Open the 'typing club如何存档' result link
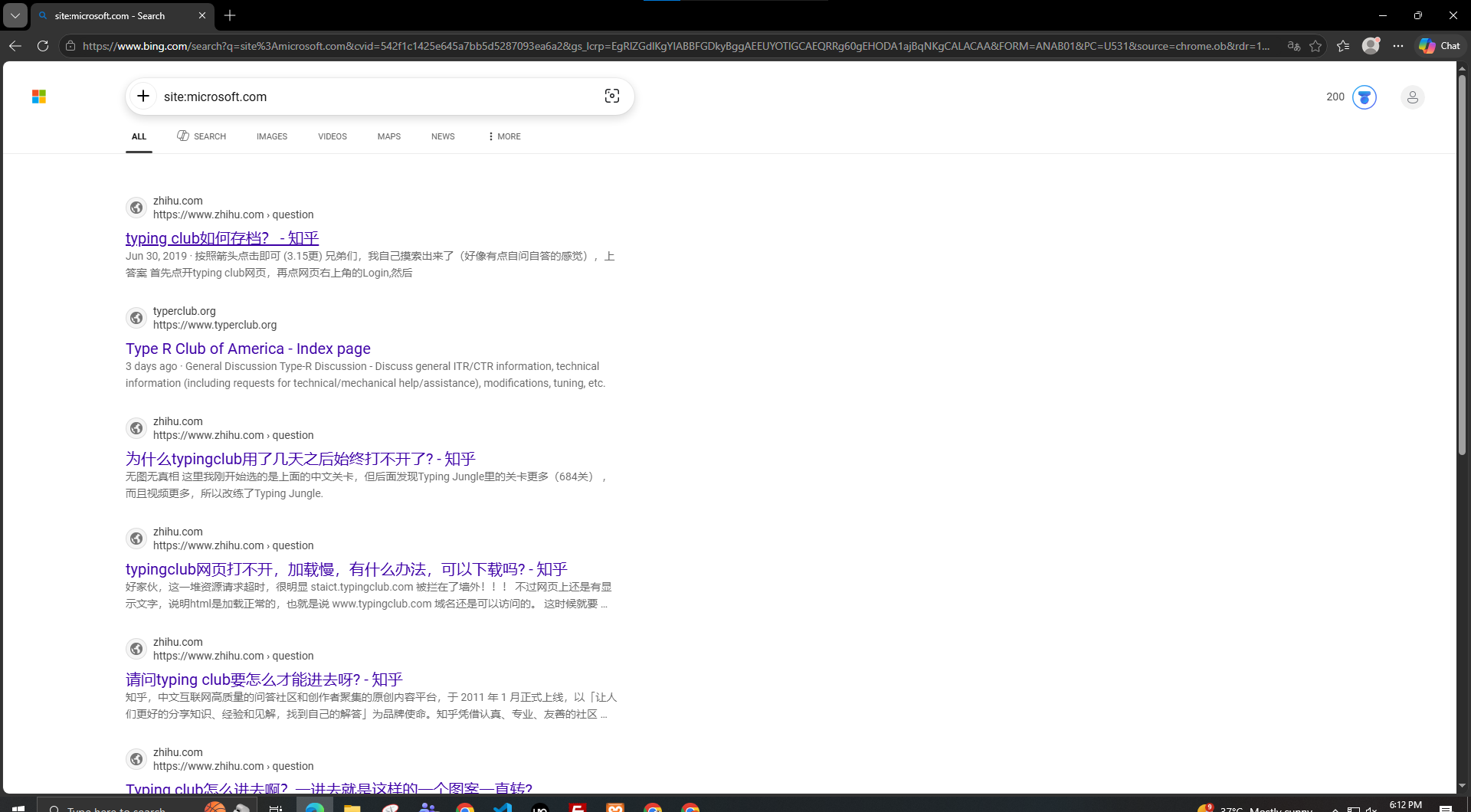This screenshot has width=1471, height=812. [222, 238]
